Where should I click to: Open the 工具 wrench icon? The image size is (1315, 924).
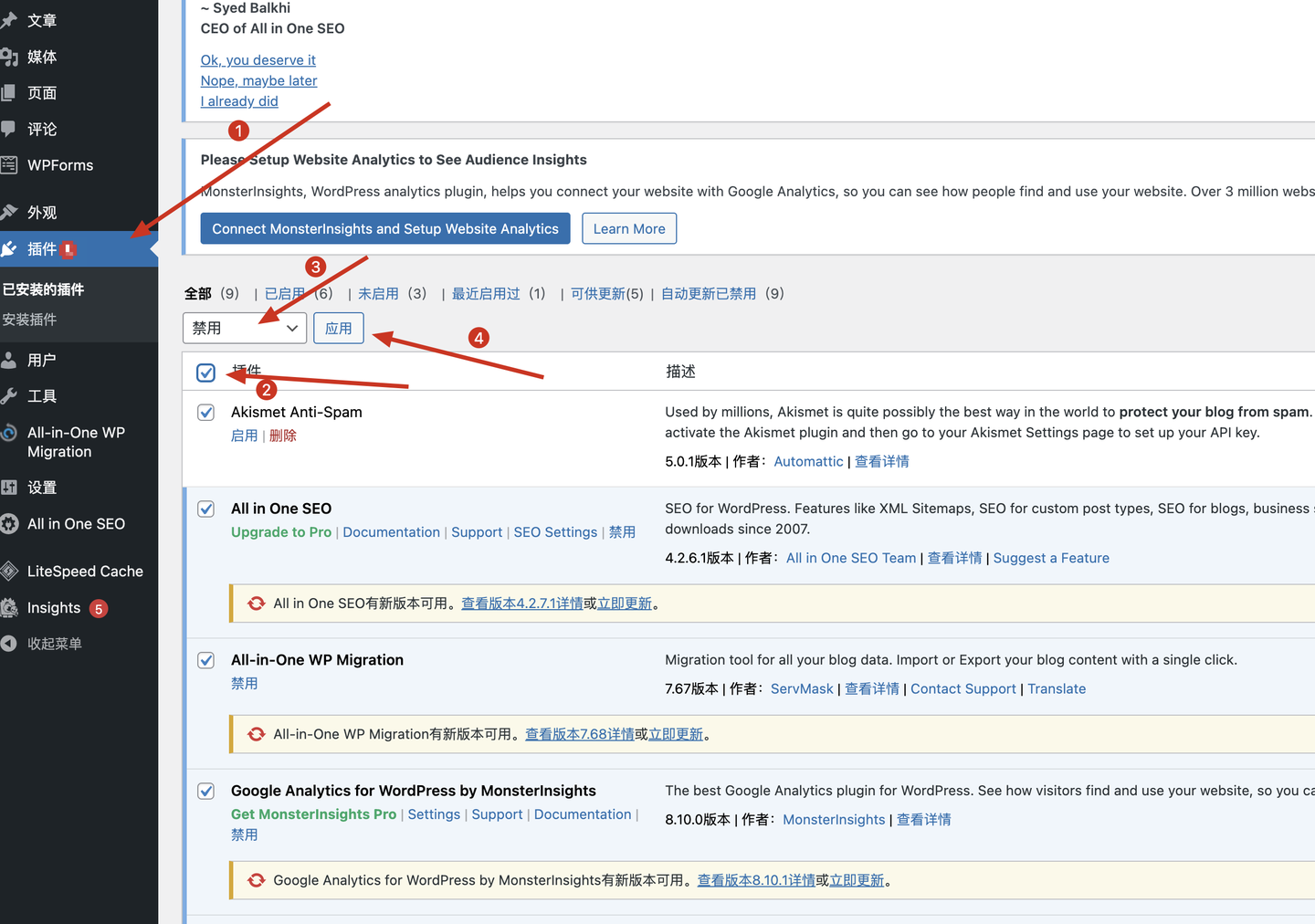tap(9, 395)
